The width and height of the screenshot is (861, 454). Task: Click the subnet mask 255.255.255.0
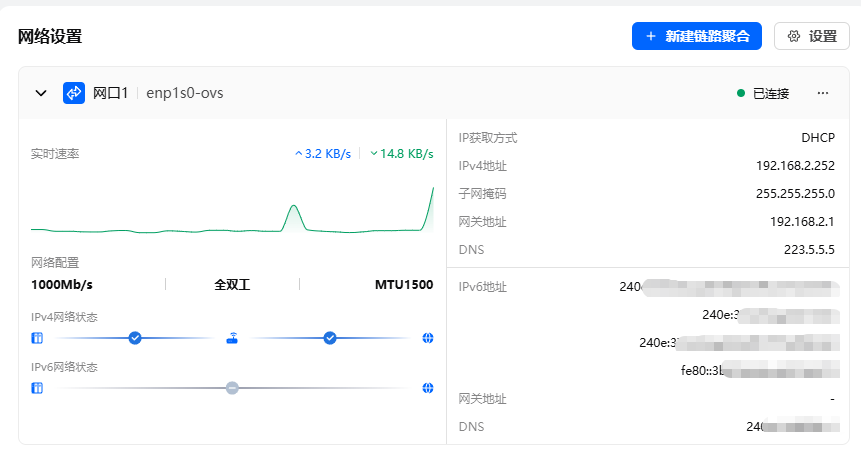click(795, 194)
